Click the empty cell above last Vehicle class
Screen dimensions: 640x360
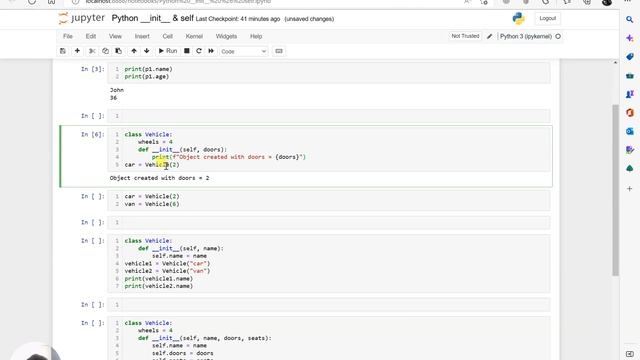point(329,304)
